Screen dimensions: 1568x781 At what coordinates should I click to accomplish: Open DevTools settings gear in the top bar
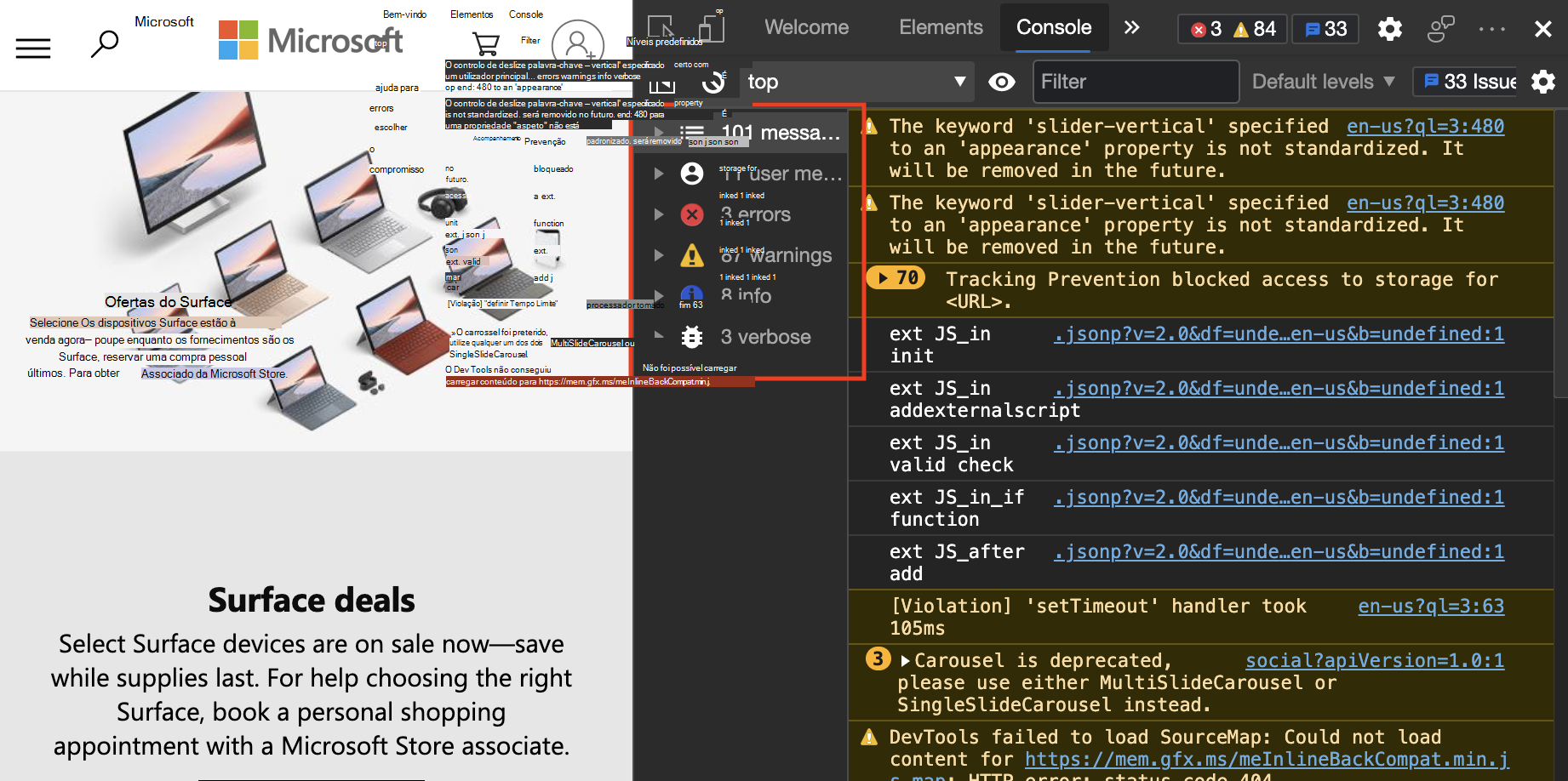pyautogui.click(x=1390, y=29)
